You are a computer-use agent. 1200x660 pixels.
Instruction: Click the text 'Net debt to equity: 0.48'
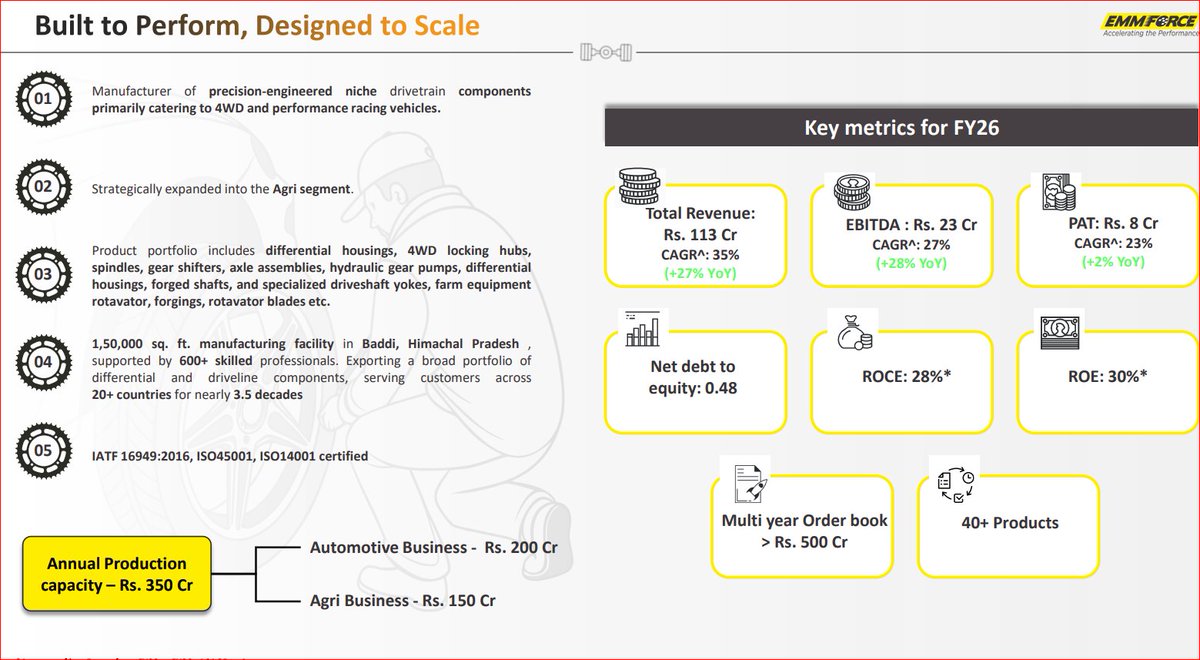pos(693,377)
